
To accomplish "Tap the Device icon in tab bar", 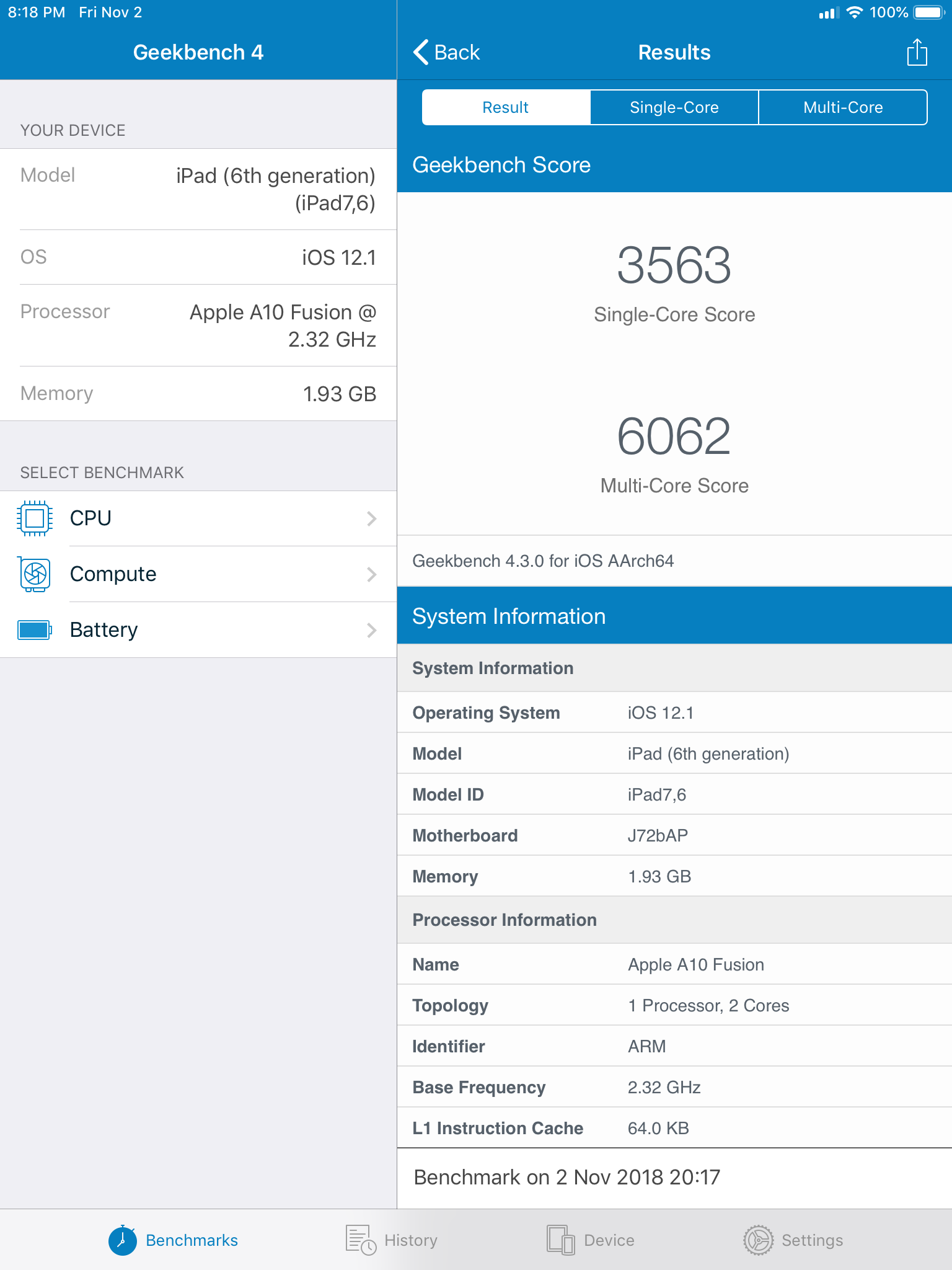I will 561,1240.
